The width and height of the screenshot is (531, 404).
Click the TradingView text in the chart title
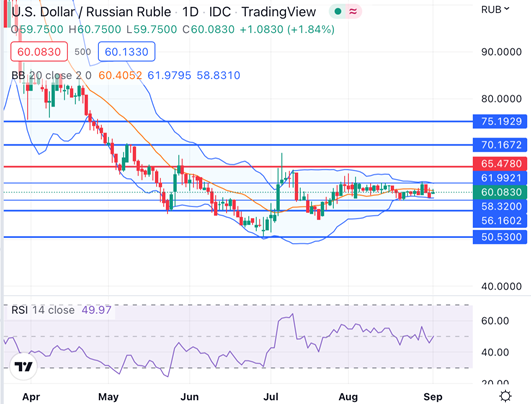click(279, 12)
